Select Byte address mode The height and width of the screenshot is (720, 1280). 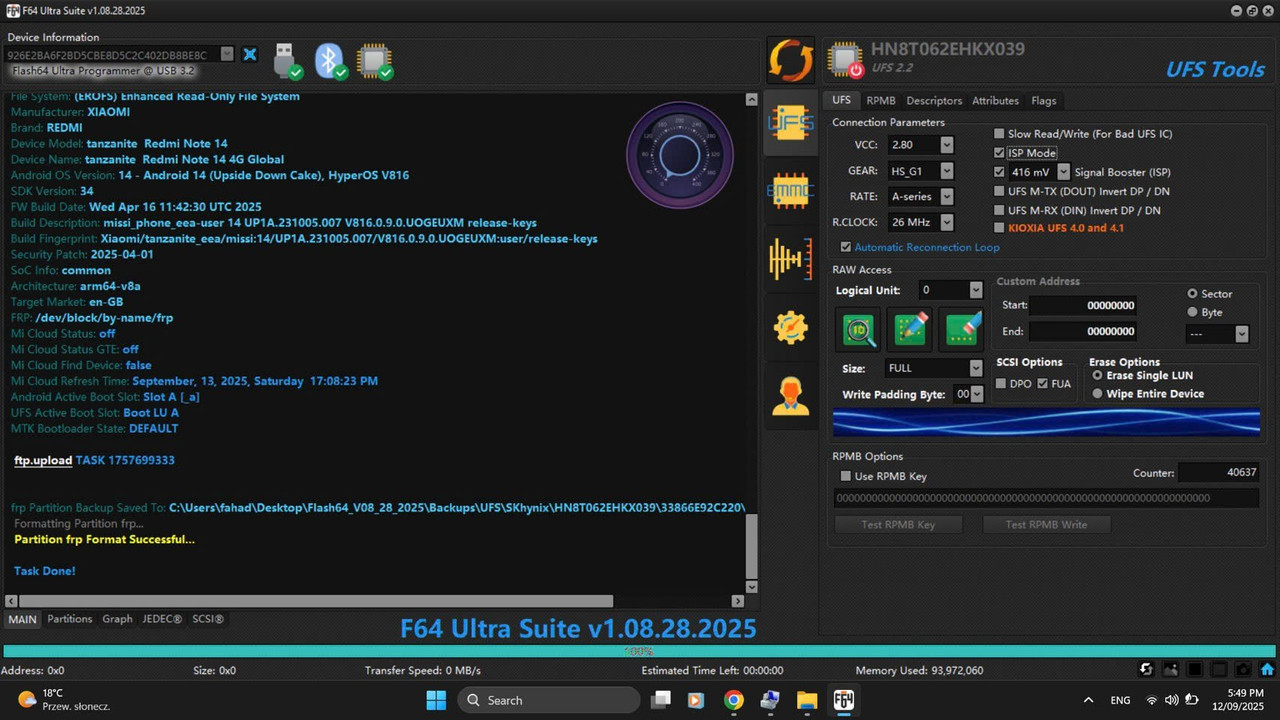(x=1192, y=312)
